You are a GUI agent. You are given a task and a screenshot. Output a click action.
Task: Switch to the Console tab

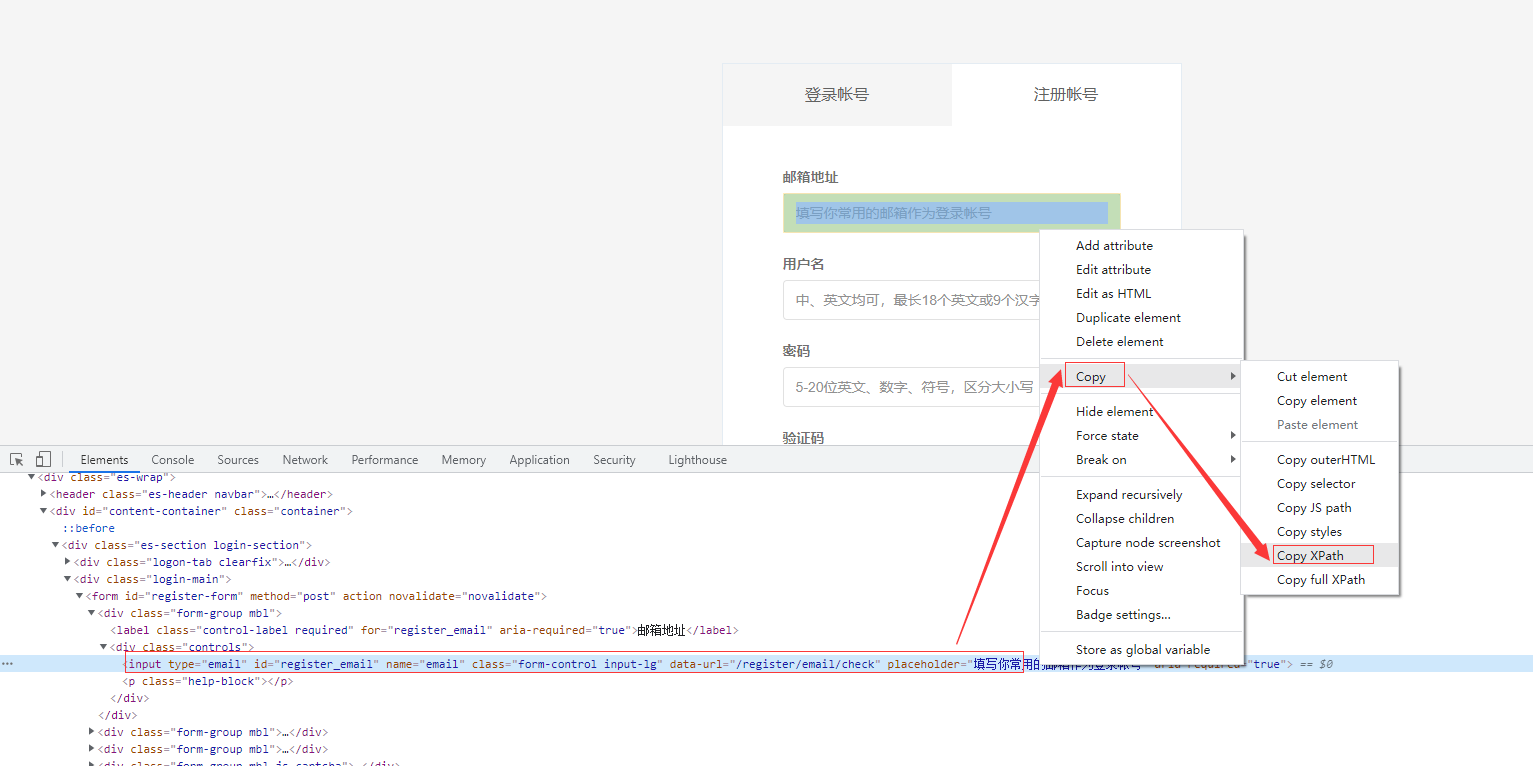pos(172,460)
